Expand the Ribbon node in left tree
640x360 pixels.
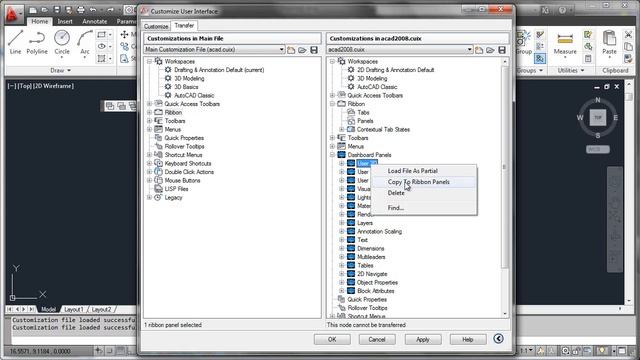pos(150,112)
